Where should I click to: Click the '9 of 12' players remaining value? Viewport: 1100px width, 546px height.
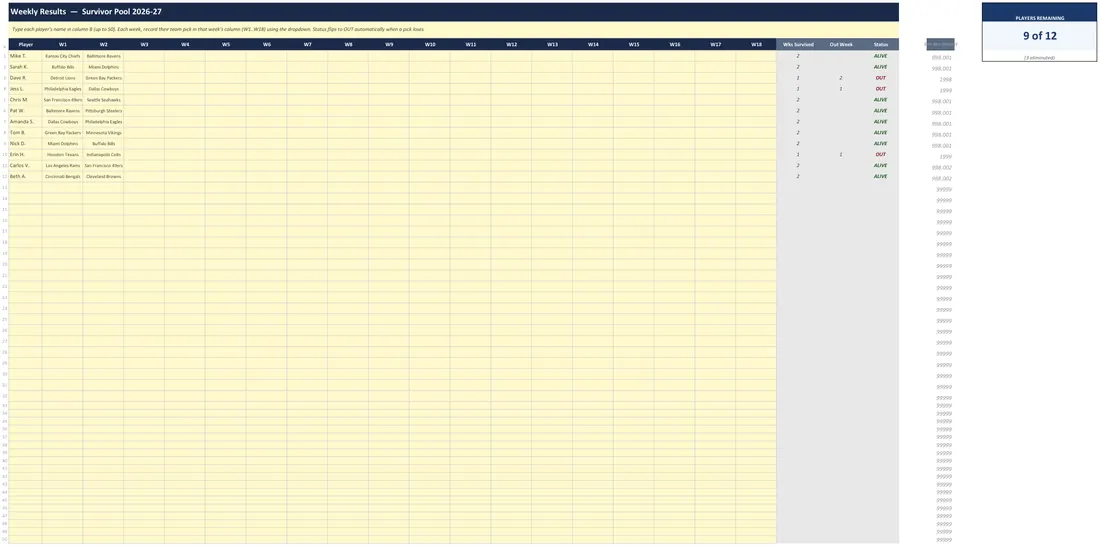(x=1040, y=36)
